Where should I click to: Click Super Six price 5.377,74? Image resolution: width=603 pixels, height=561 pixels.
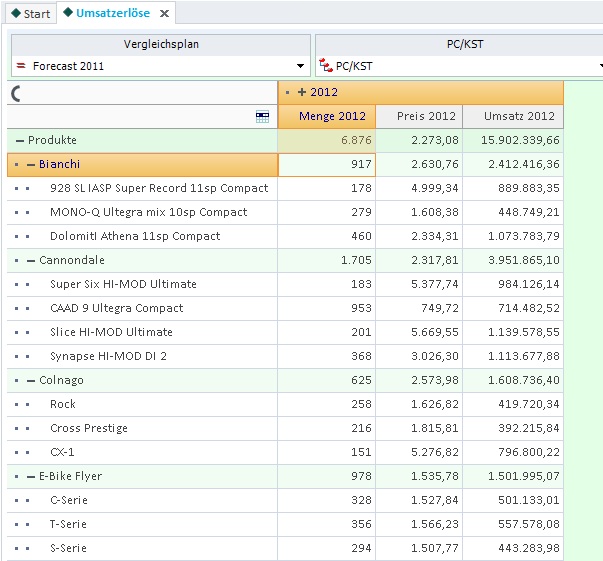pyautogui.click(x=419, y=284)
